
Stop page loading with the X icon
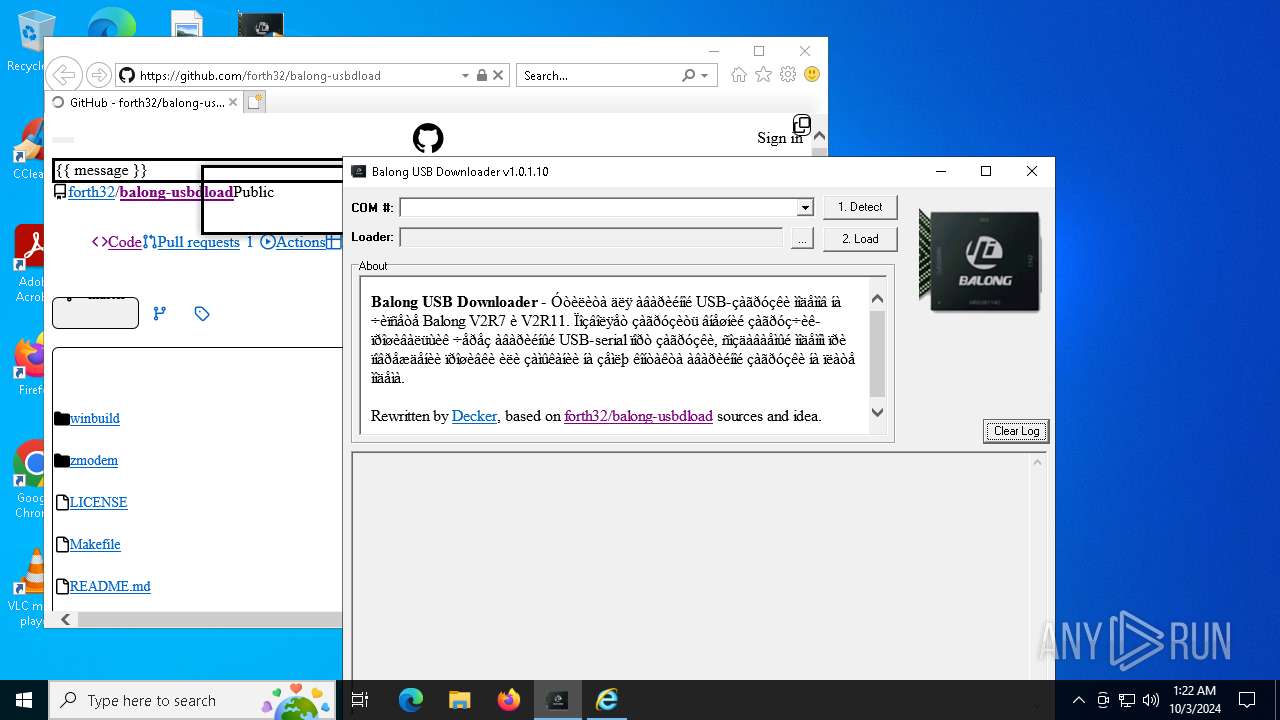click(499, 75)
